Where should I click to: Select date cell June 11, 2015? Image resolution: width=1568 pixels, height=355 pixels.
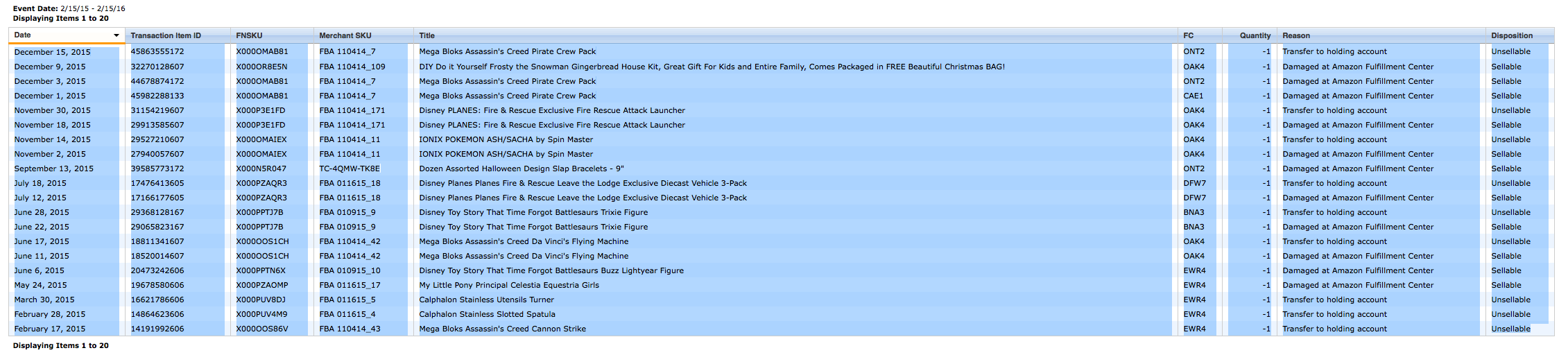(x=42, y=256)
